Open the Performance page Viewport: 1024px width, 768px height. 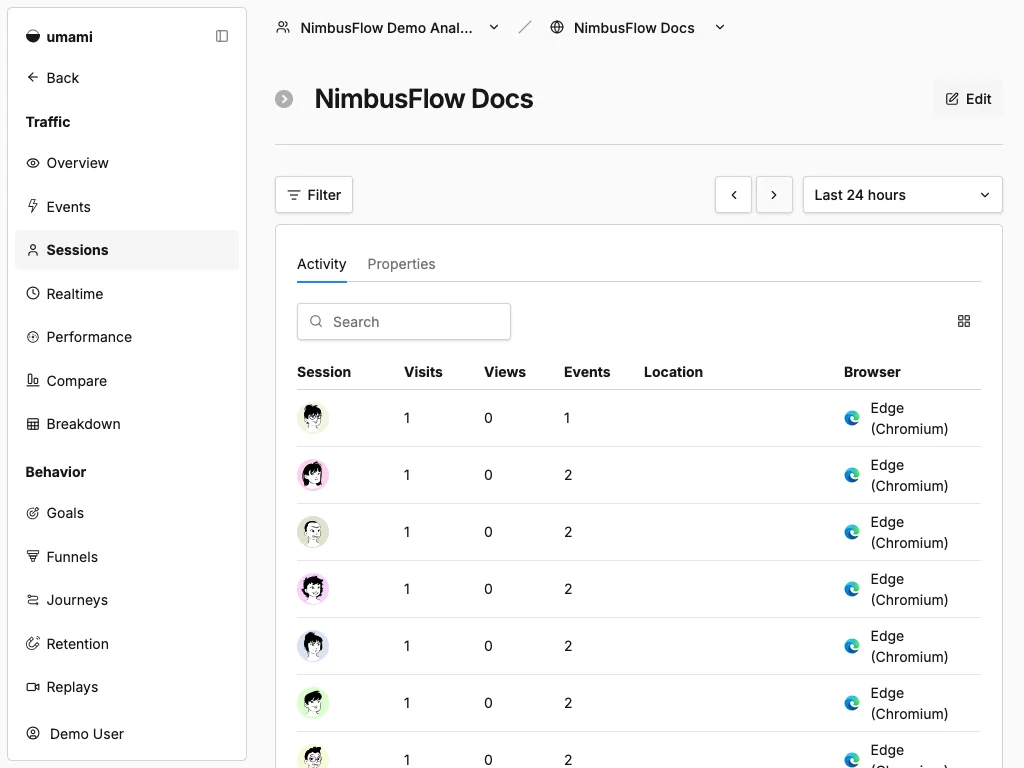pos(127,337)
